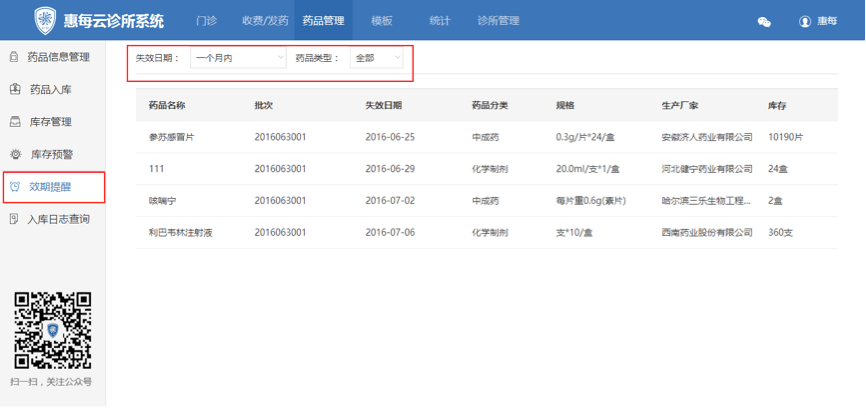Click the 惠每云诊所系统 shield logo
The height and width of the screenshot is (415, 866).
coord(46,21)
